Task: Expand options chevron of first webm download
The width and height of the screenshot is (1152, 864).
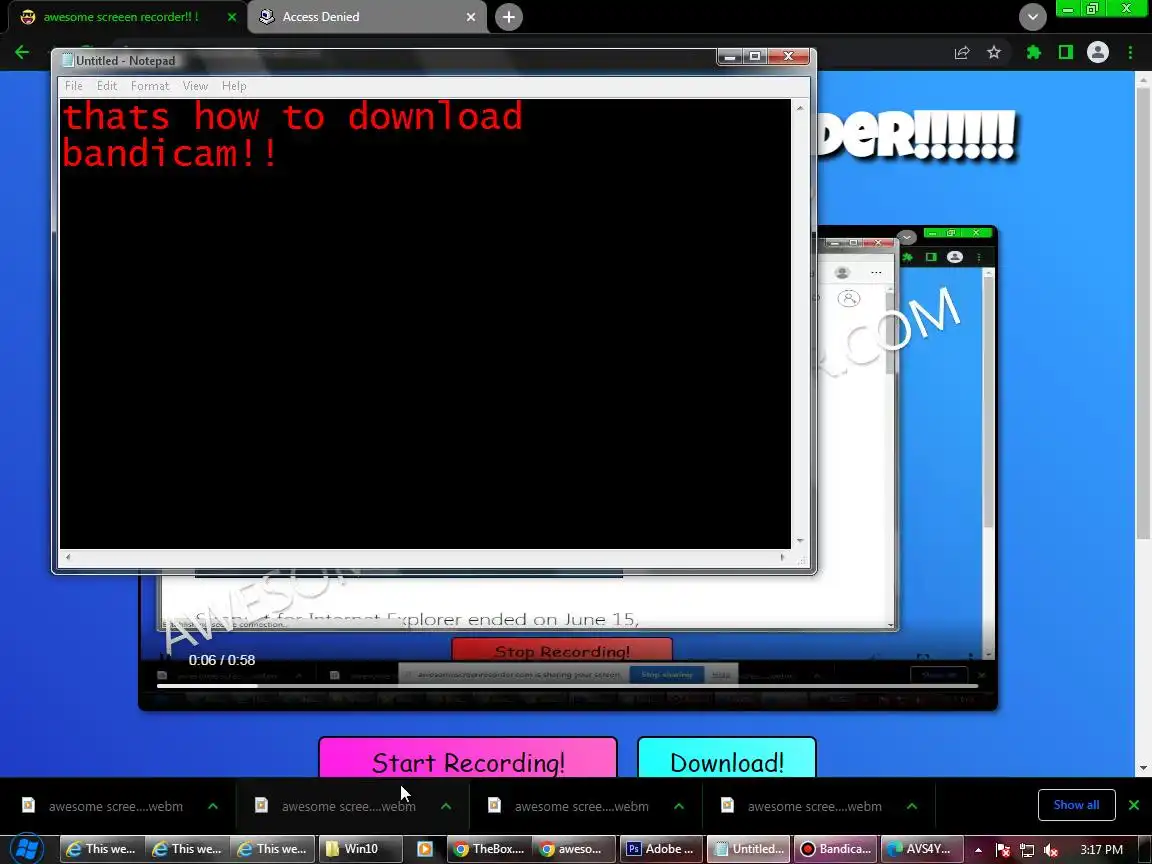Action: point(212,806)
